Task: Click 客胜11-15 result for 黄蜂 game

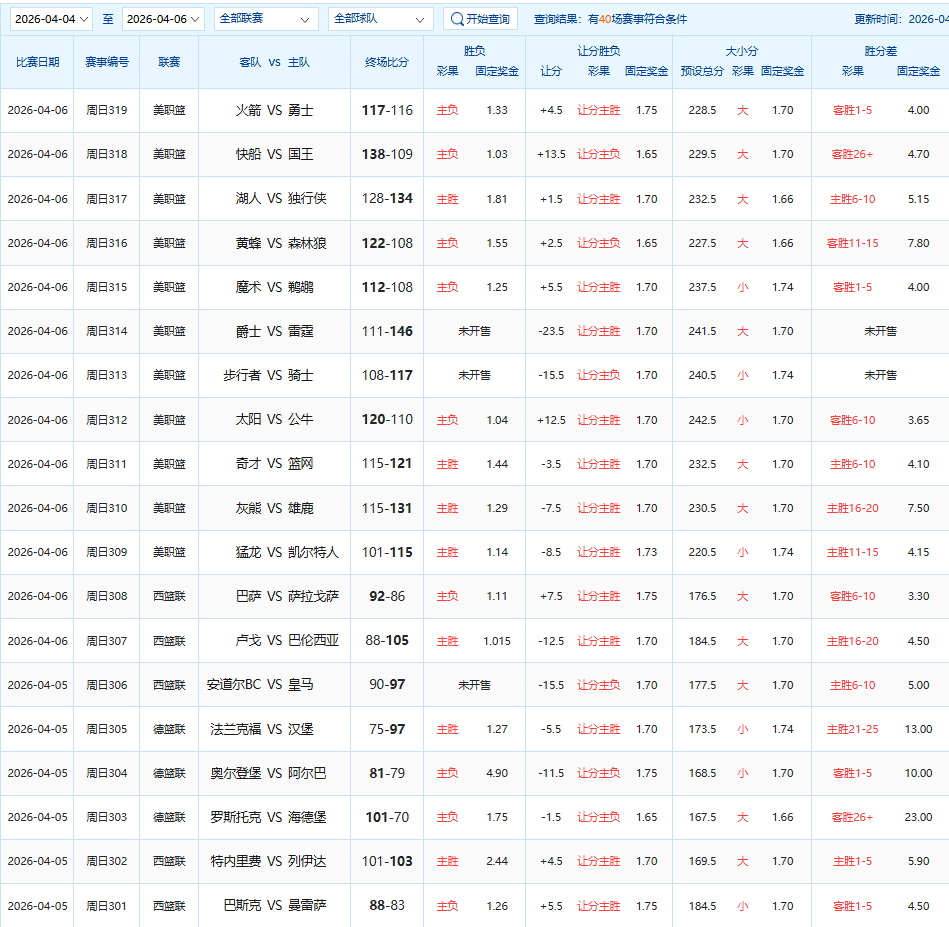Action: pyautogui.click(x=852, y=243)
